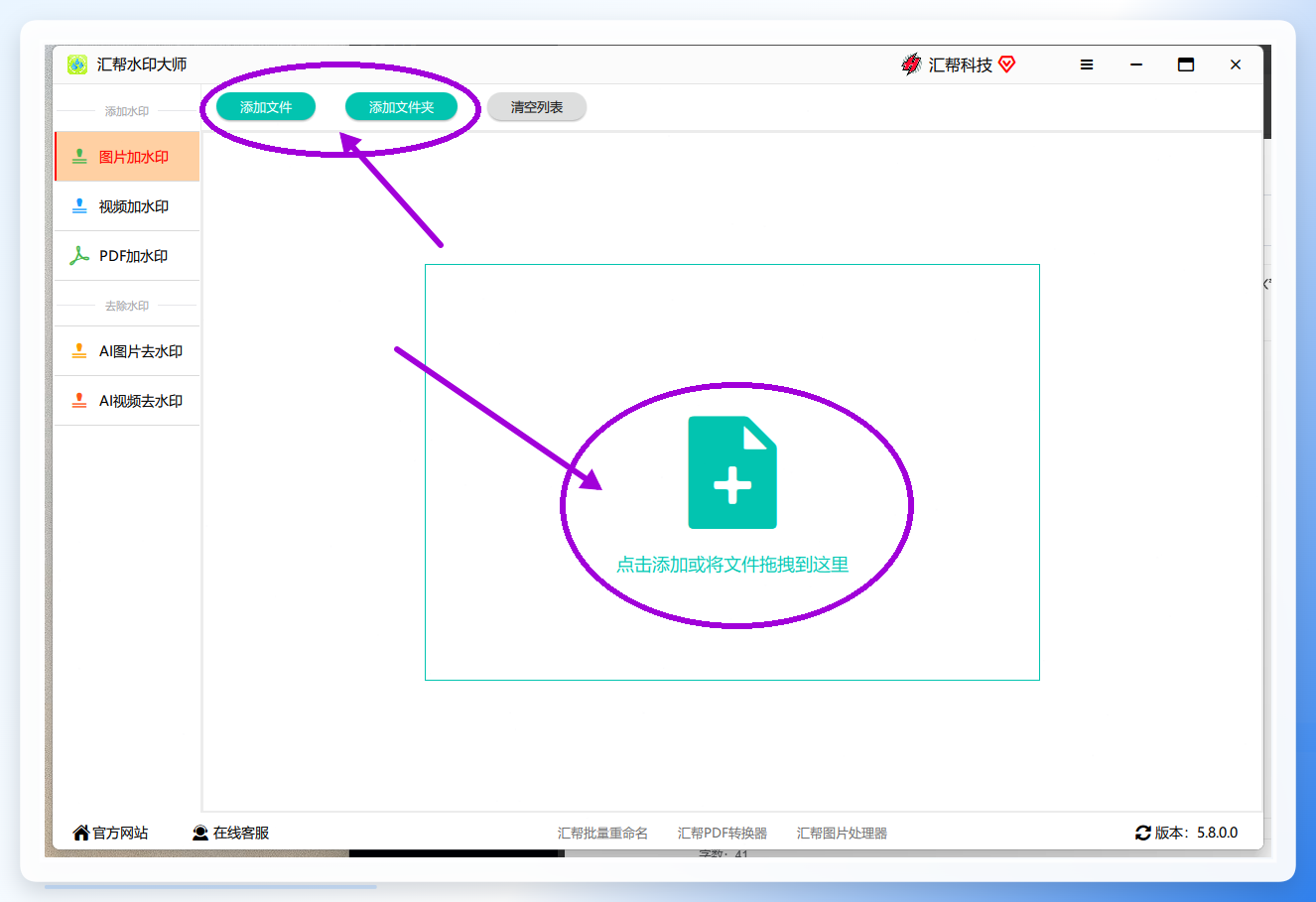Screen dimensions: 1316x902
Task: Click the red diamond VIP icon
Action: click(1007, 64)
